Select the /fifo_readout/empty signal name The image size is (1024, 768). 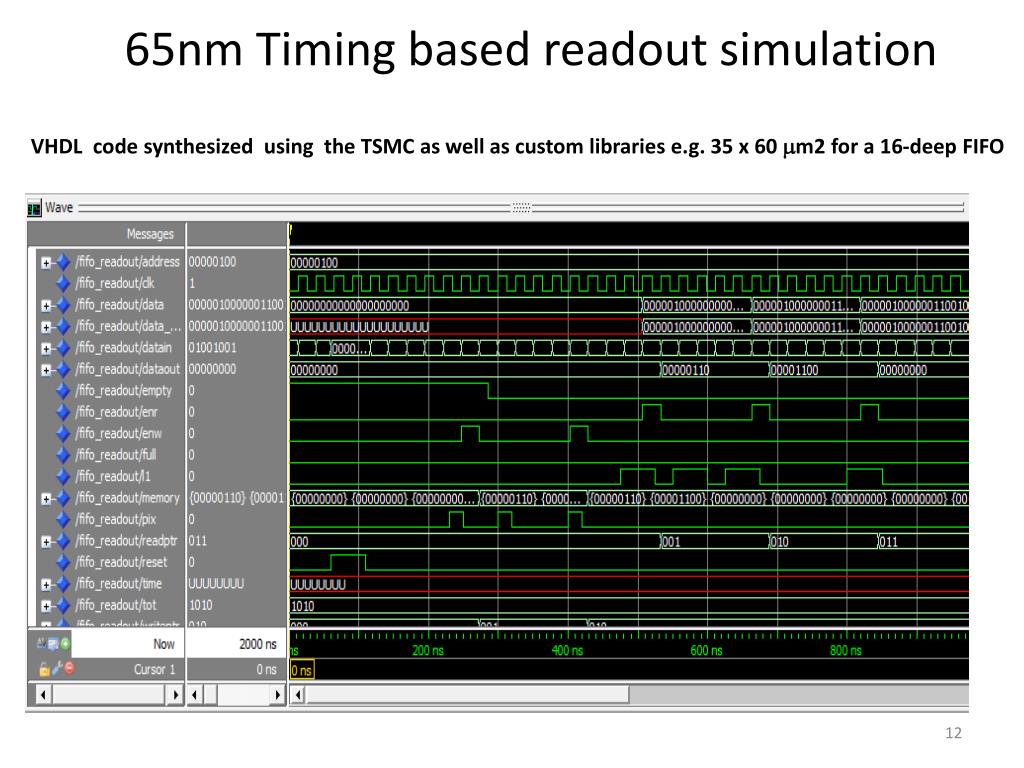pyautogui.click(x=123, y=391)
